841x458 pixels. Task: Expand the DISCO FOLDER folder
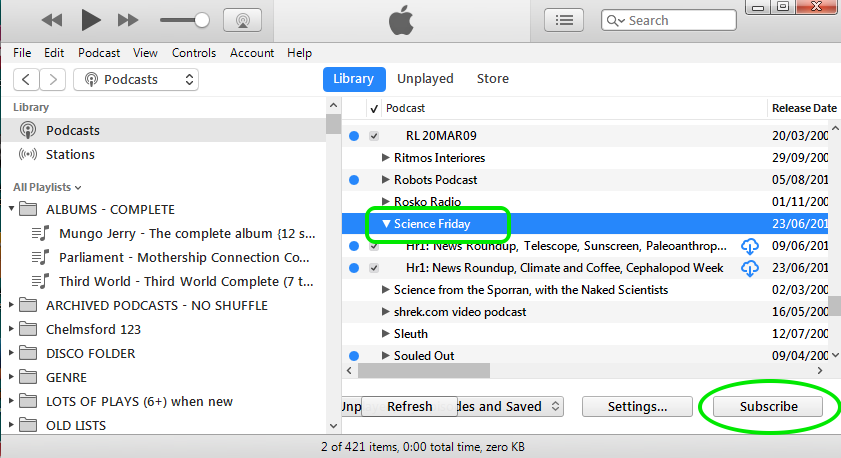click(x=11, y=353)
